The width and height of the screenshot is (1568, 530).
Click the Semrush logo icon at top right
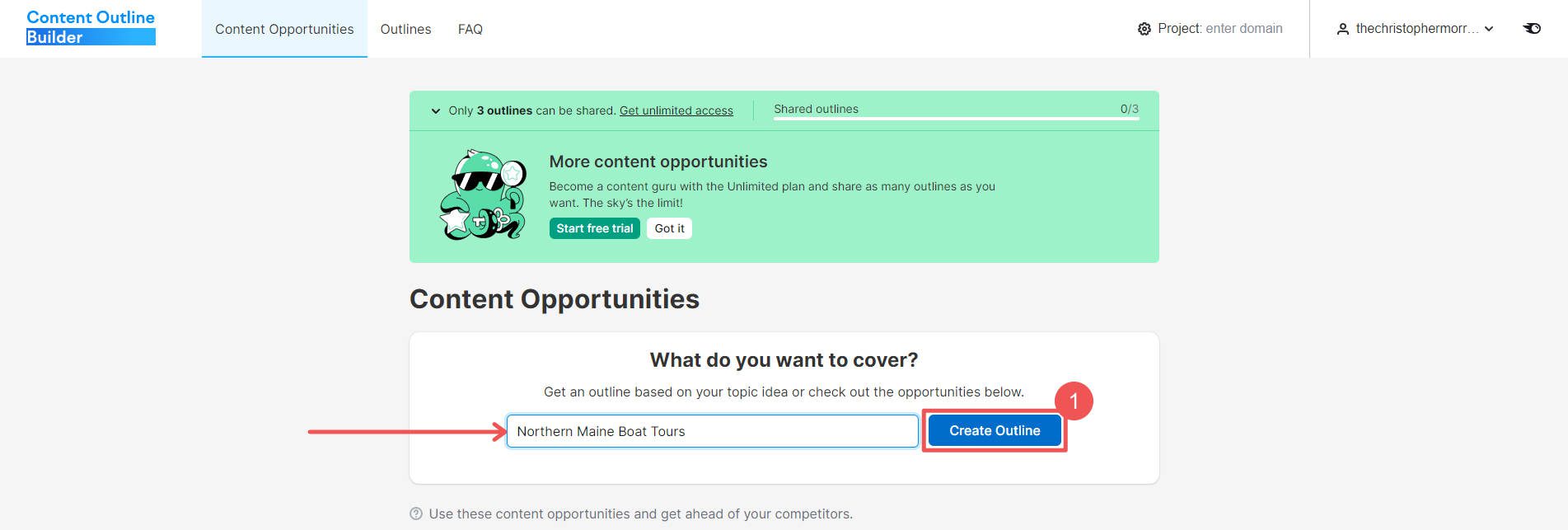point(1532,27)
